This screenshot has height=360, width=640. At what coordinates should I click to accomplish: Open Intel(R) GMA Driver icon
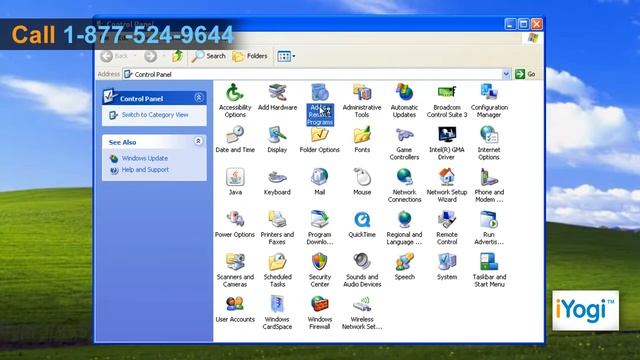(447, 143)
